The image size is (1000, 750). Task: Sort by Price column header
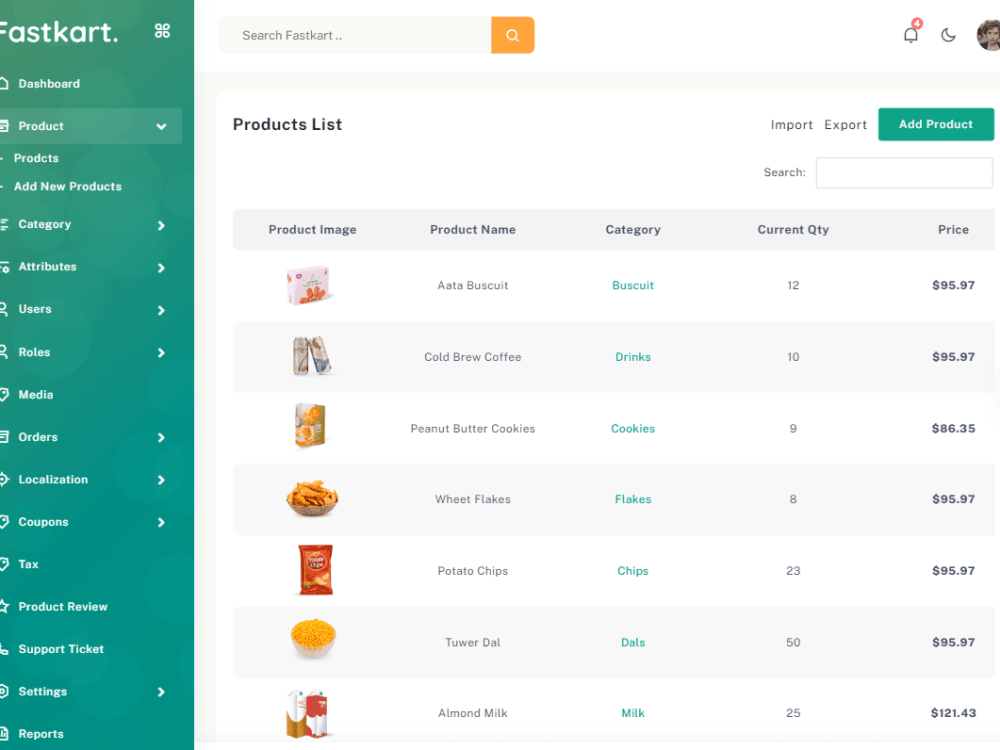(953, 230)
